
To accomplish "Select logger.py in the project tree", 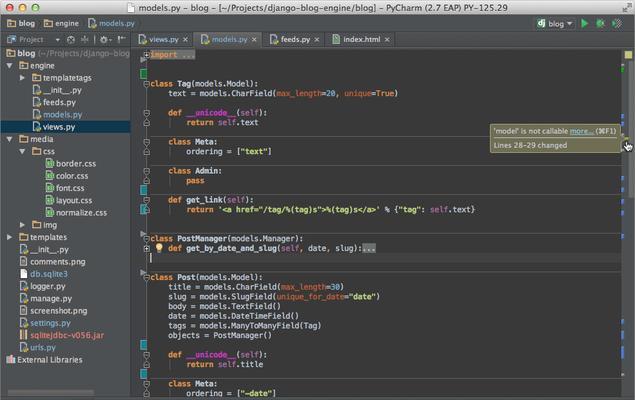I will (x=43, y=286).
